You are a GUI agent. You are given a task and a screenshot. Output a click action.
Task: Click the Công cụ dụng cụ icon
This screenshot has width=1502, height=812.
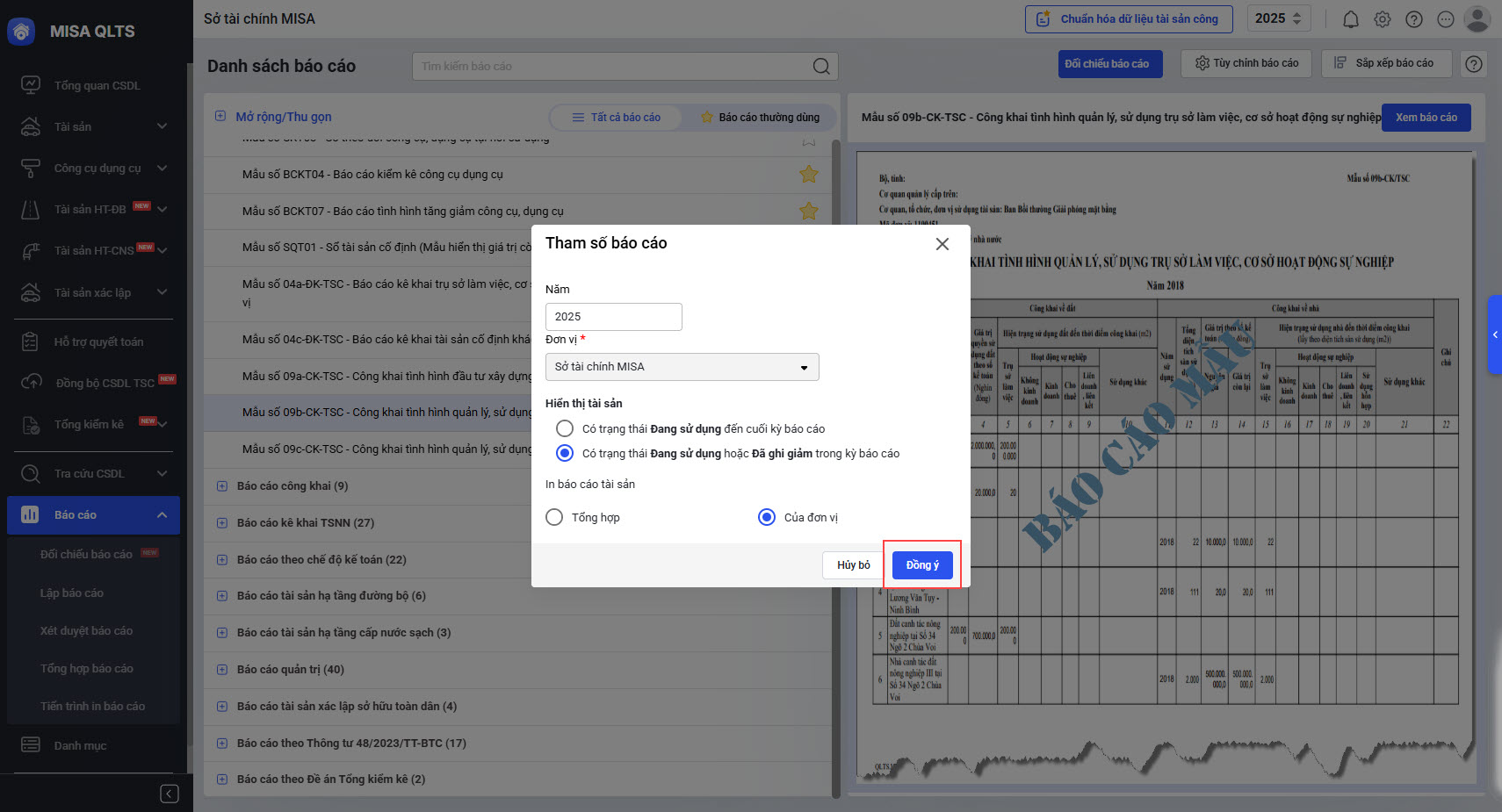tap(31, 168)
